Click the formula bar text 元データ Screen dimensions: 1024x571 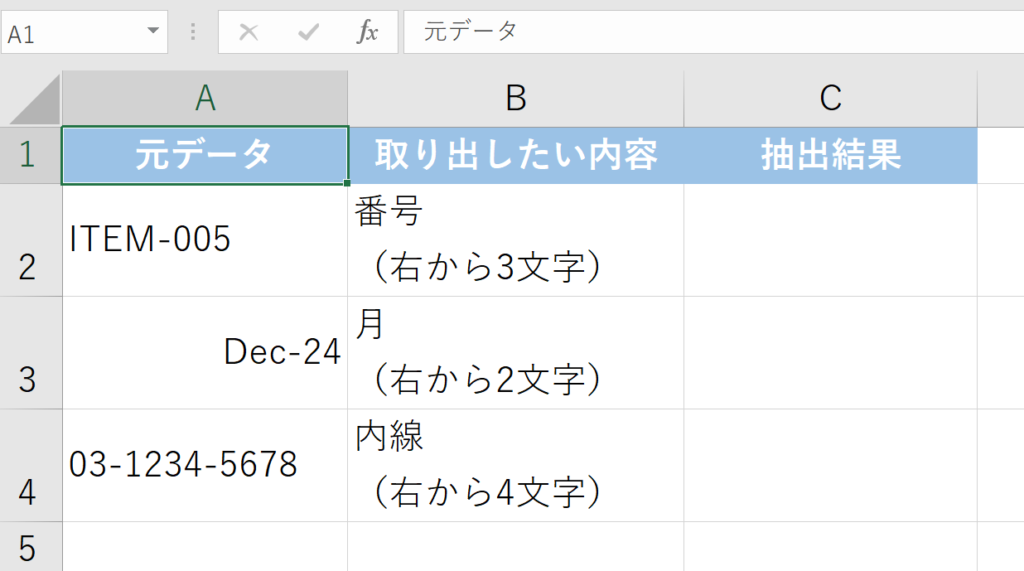tap(471, 32)
